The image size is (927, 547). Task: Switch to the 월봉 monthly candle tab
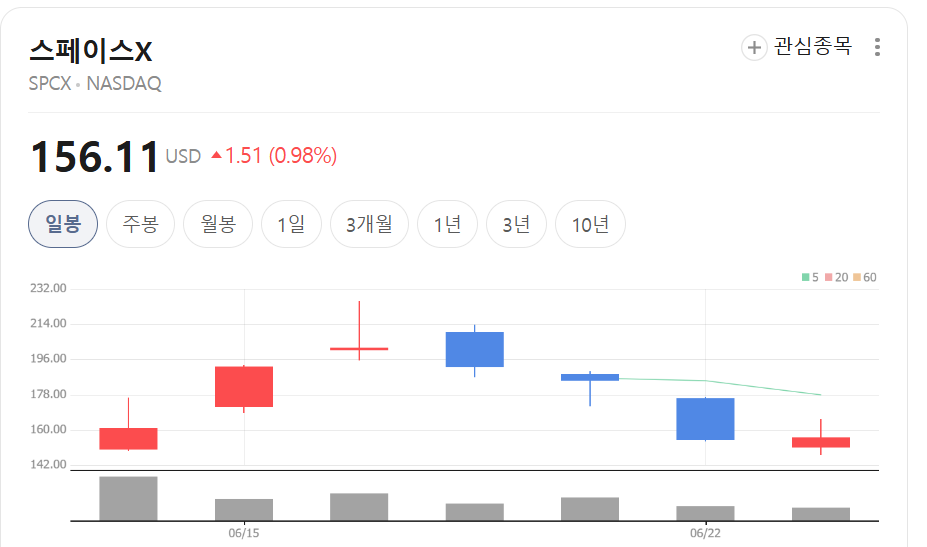[x=218, y=224]
